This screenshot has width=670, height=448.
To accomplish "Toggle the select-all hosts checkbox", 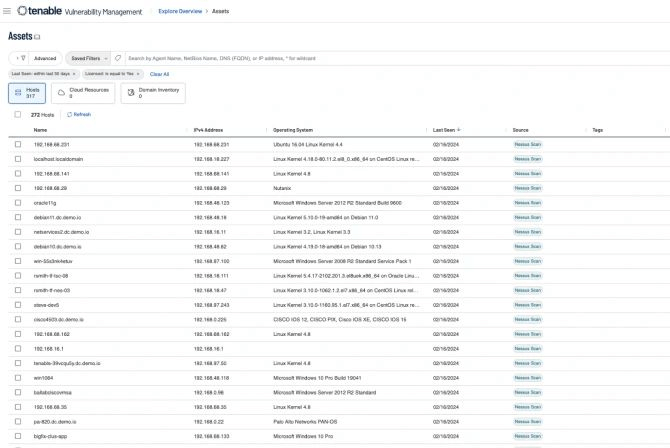I will point(18,115).
